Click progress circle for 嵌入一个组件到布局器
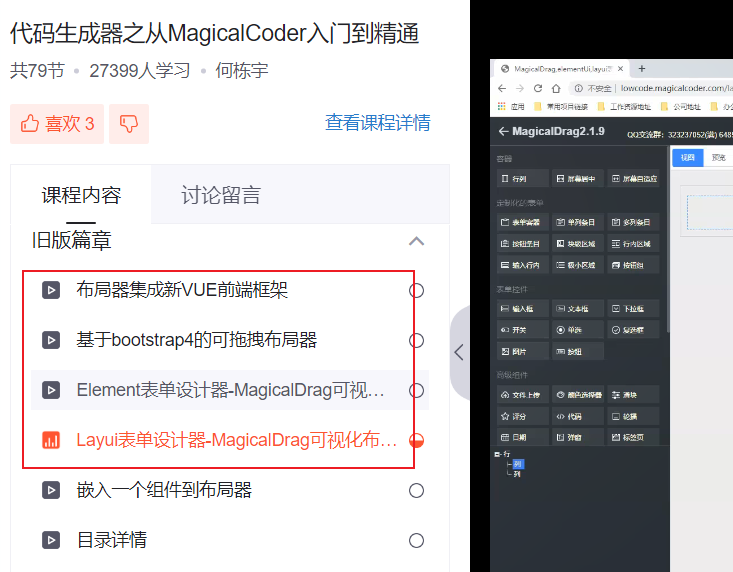Image resolution: width=733 pixels, height=572 pixels. click(x=416, y=491)
